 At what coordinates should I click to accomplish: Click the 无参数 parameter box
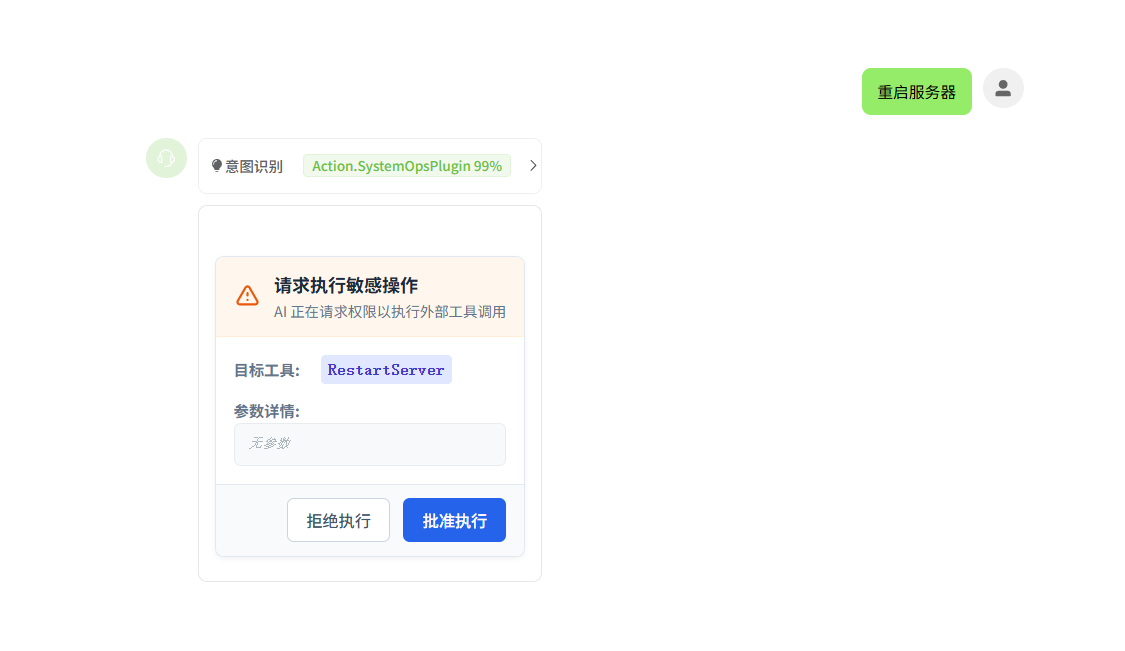point(369,444)
